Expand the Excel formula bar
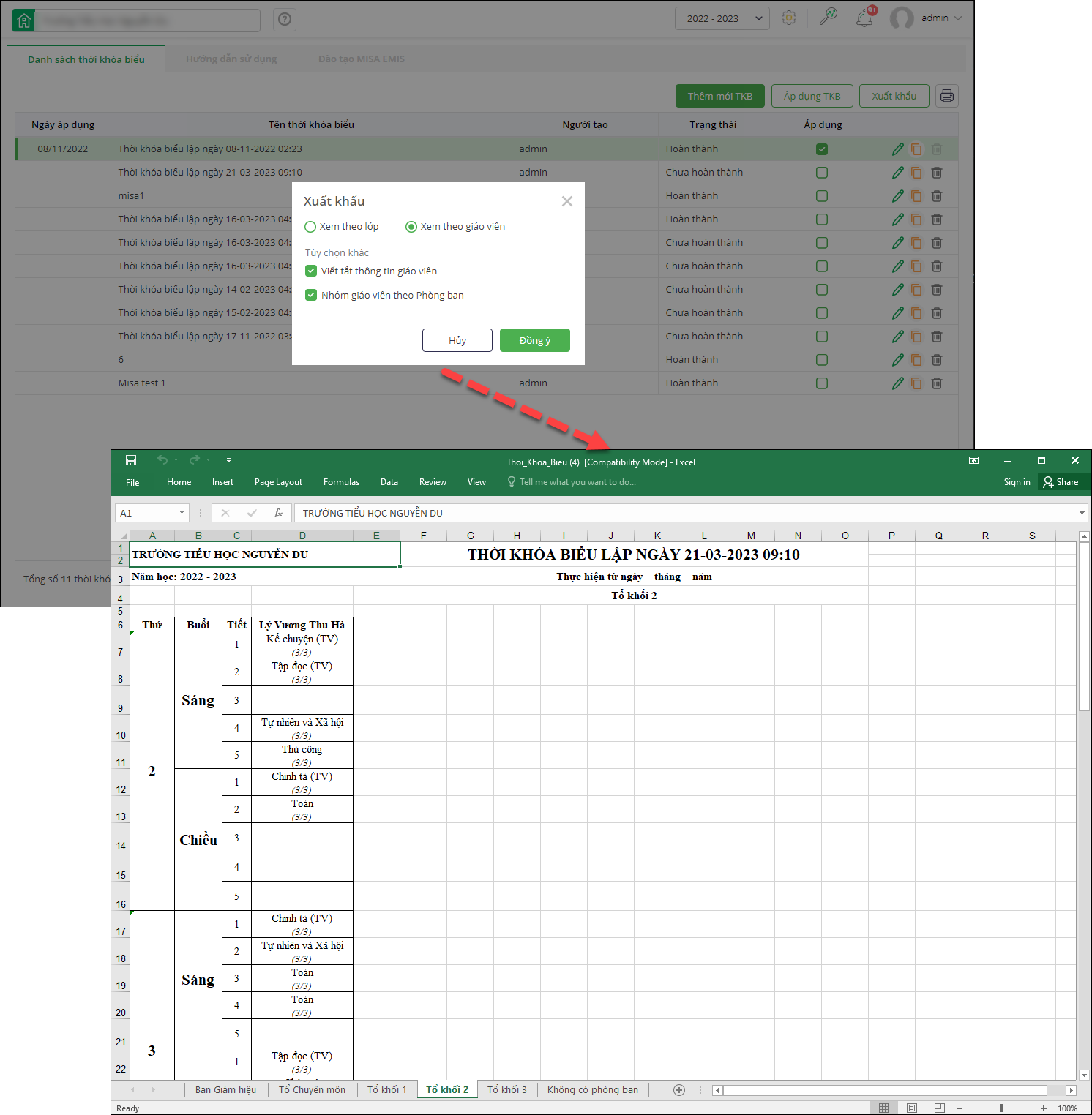 (1082, 513)
